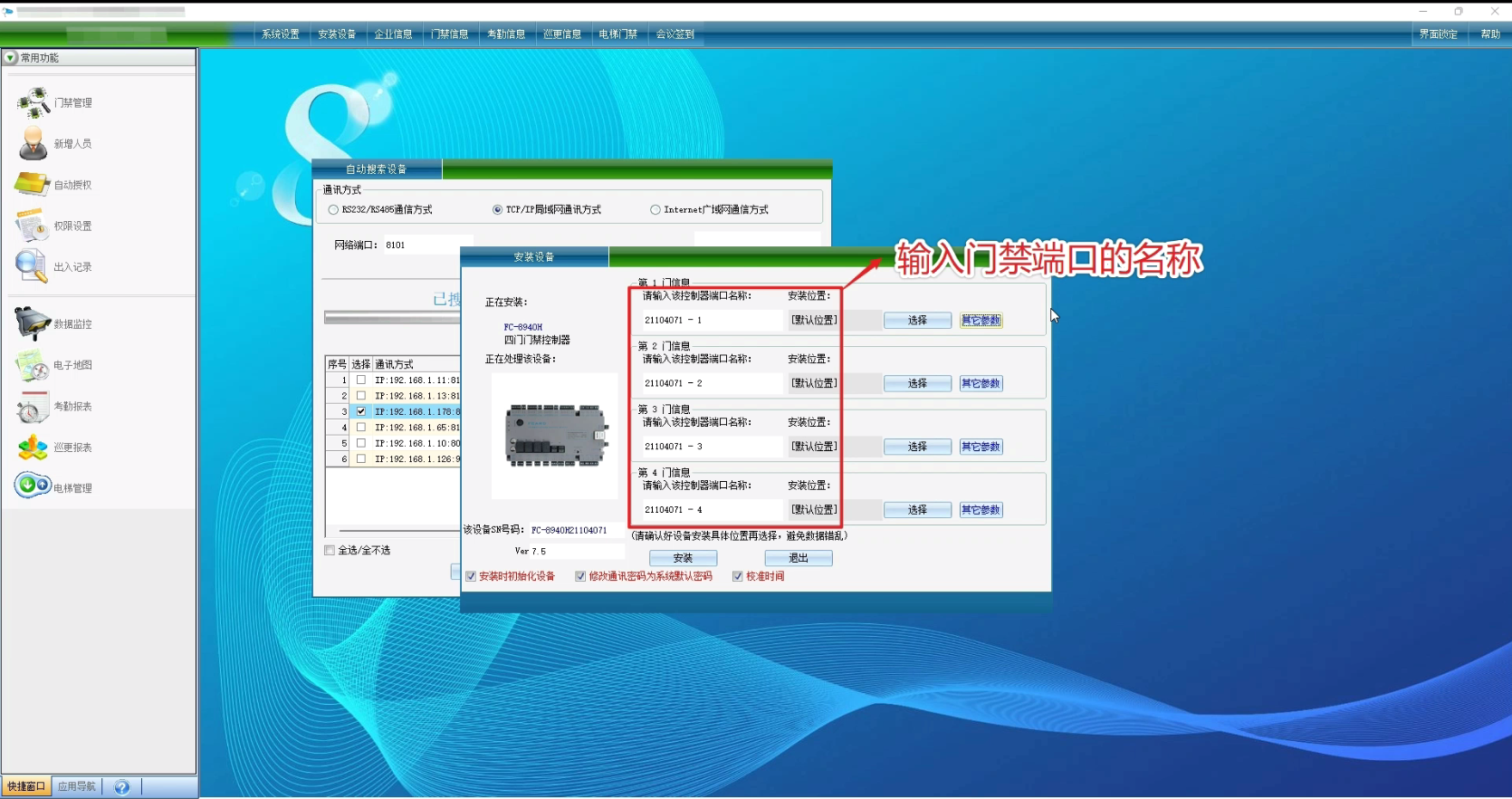Collapse the 常用功能 panel arrow
This screenshot has width=1512, height=799.
tap(10, 58)
